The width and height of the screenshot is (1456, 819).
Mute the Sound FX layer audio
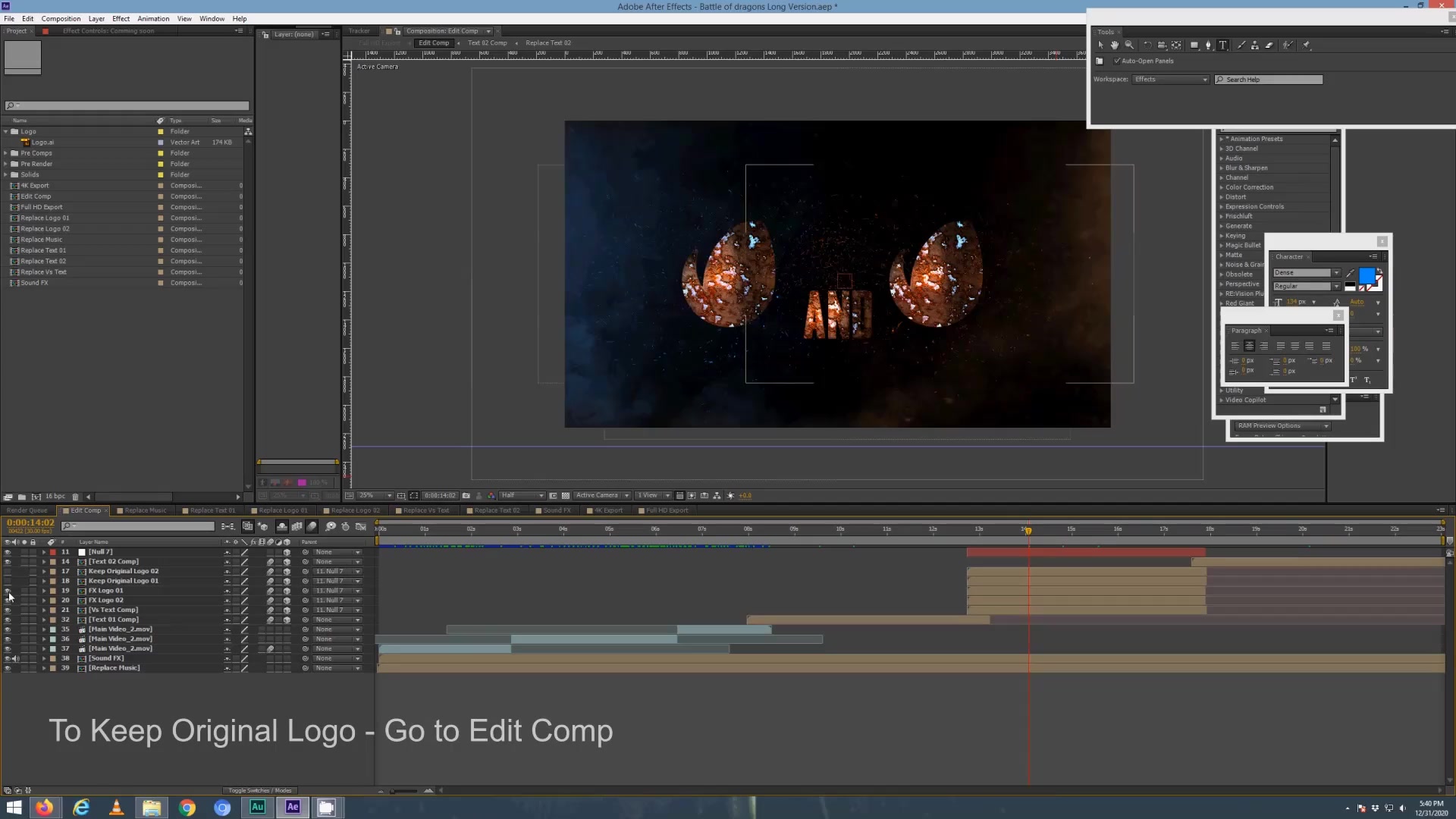pos(15,659)
